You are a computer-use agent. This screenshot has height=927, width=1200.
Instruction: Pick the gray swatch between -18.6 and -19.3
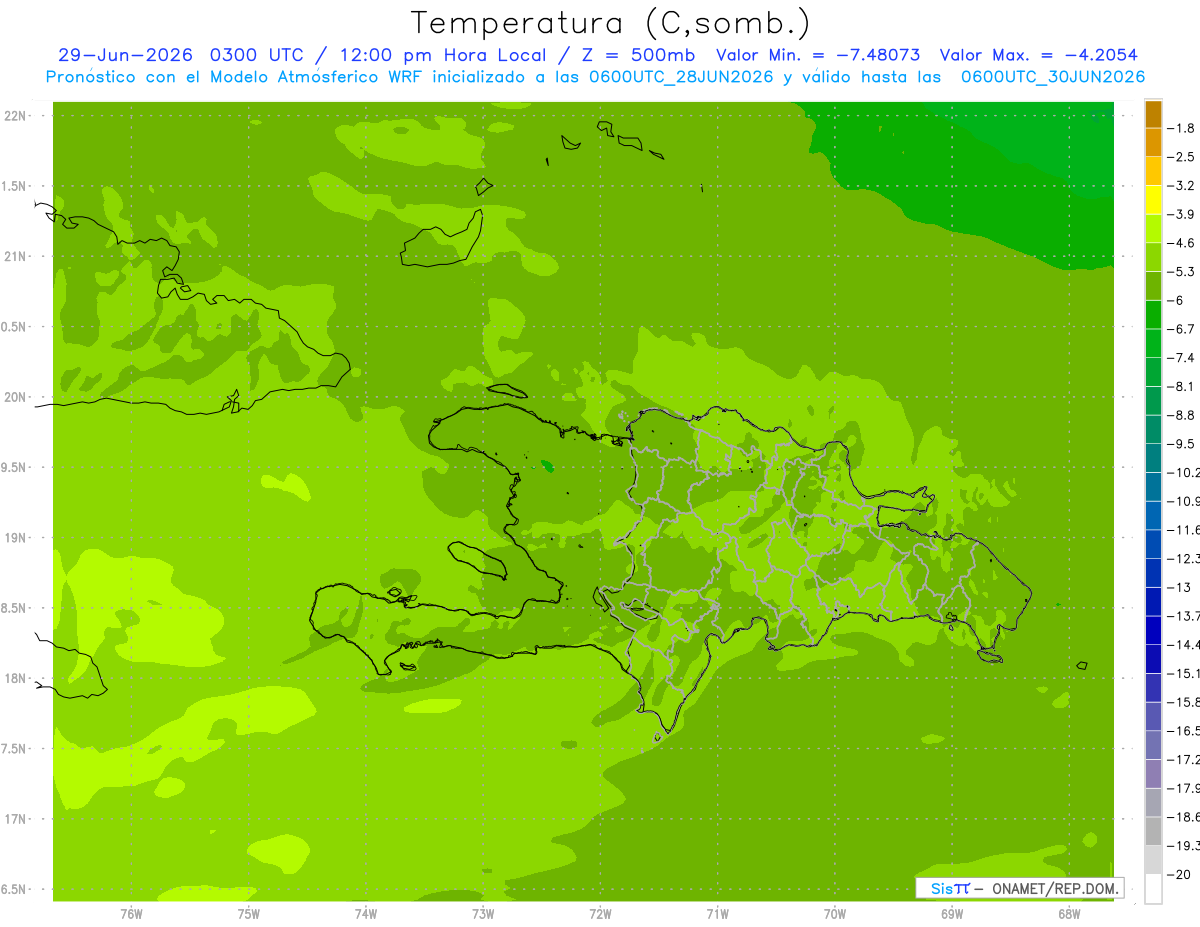point(1153,831)
